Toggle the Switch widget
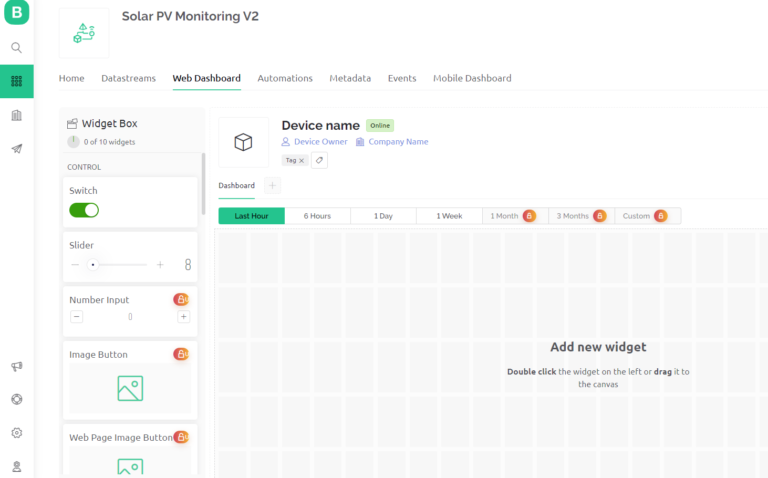Viewport: 768px width, 478px height. pyautogui.click(x=84, y=210)
